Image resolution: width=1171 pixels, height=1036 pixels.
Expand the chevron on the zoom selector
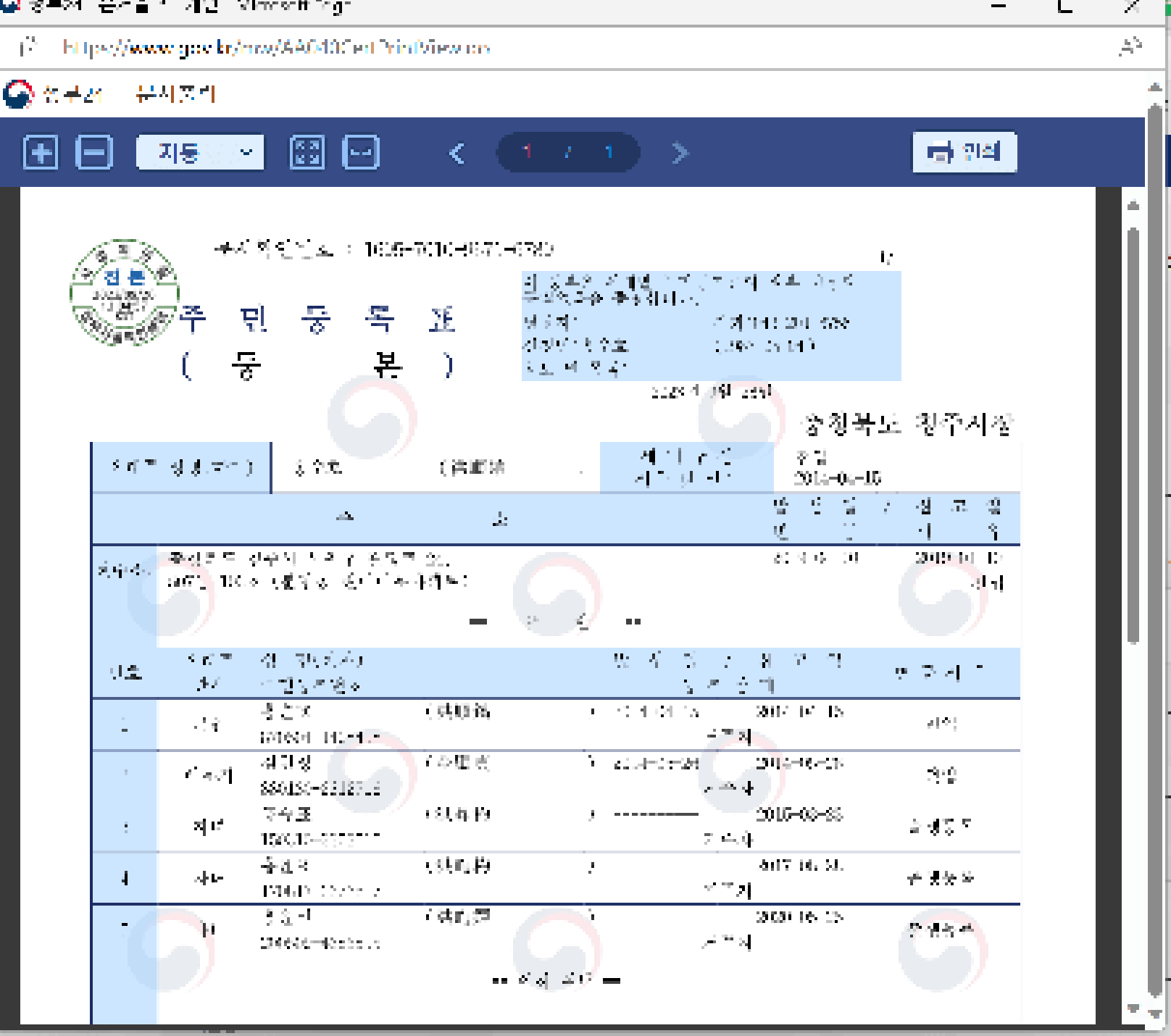point(246,152)
